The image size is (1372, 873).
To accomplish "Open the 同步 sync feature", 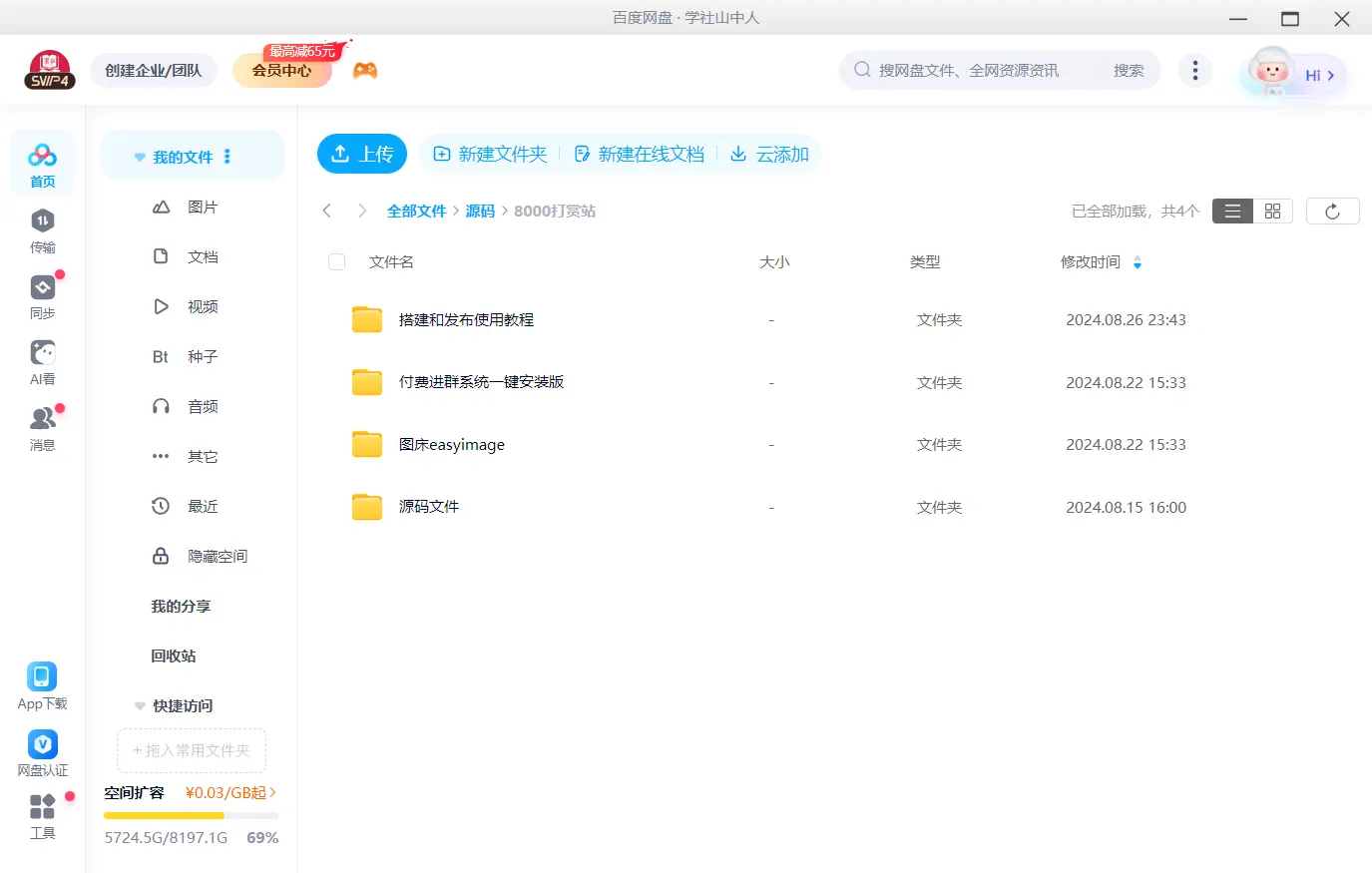I will point(43,296).
